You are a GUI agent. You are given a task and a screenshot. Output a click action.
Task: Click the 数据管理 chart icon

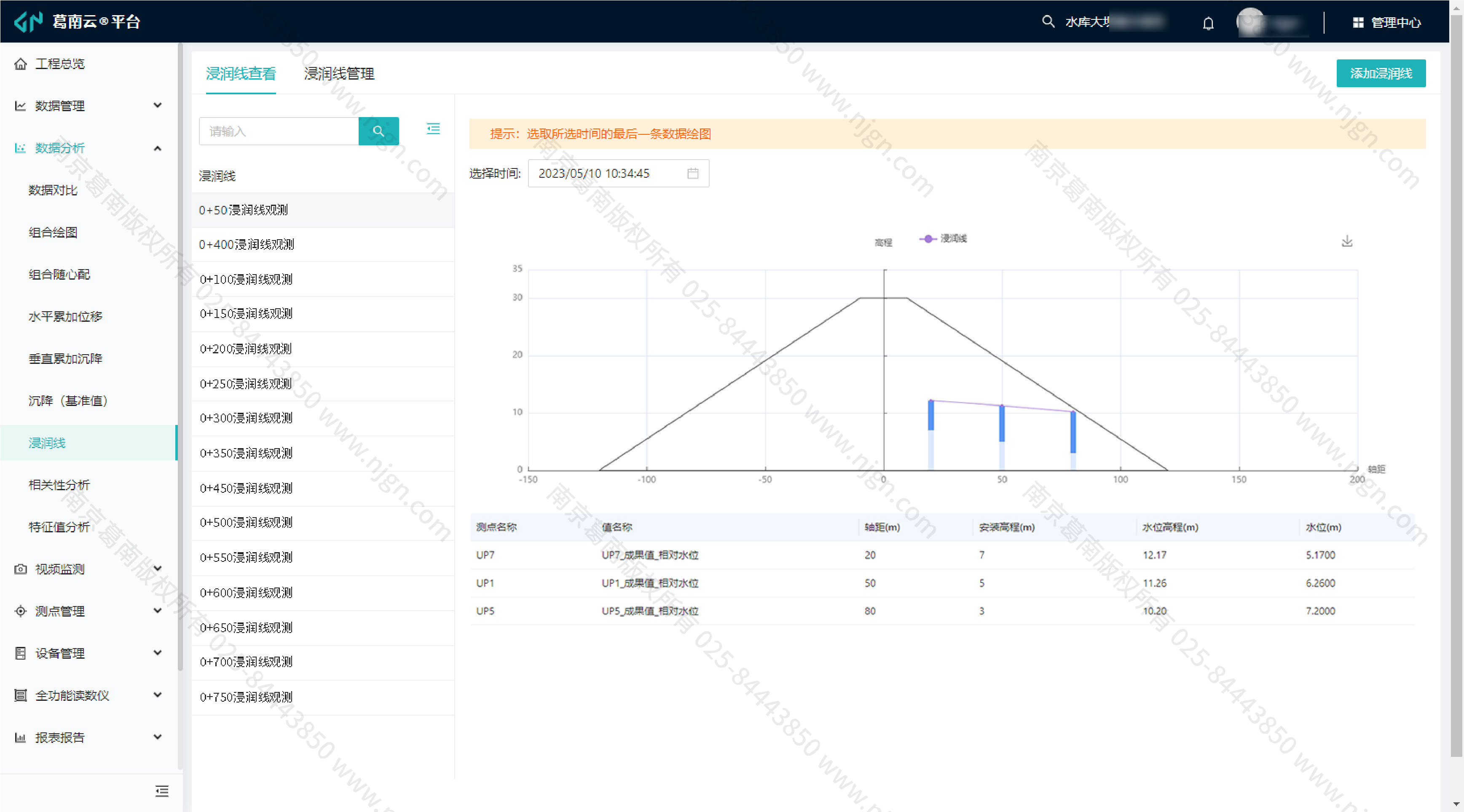pyautogui.click(x=21, y=106)
